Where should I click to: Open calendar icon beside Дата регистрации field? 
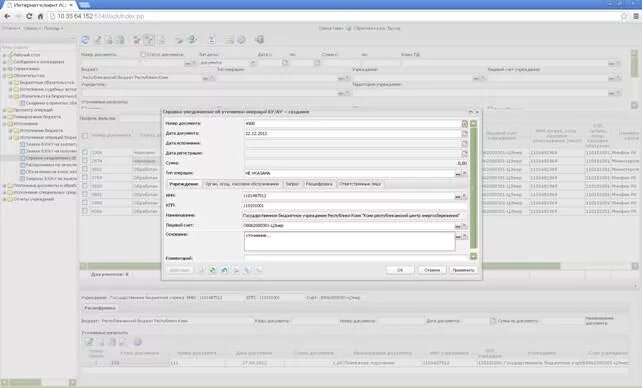coord(464,153)
